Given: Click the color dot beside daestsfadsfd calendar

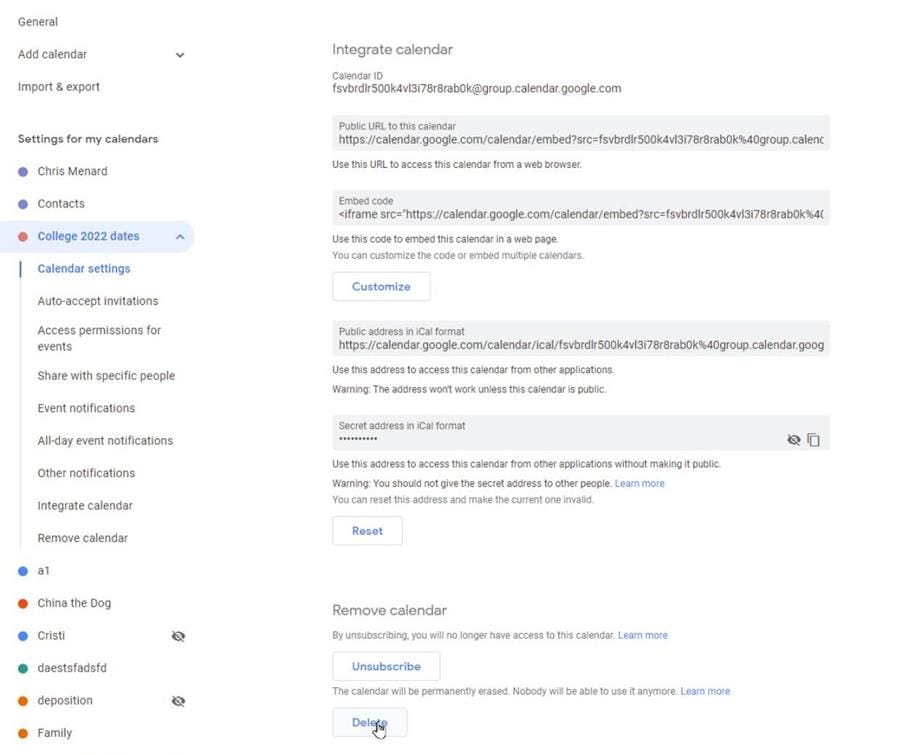Looking at the screenshot, I should point(21,668).
